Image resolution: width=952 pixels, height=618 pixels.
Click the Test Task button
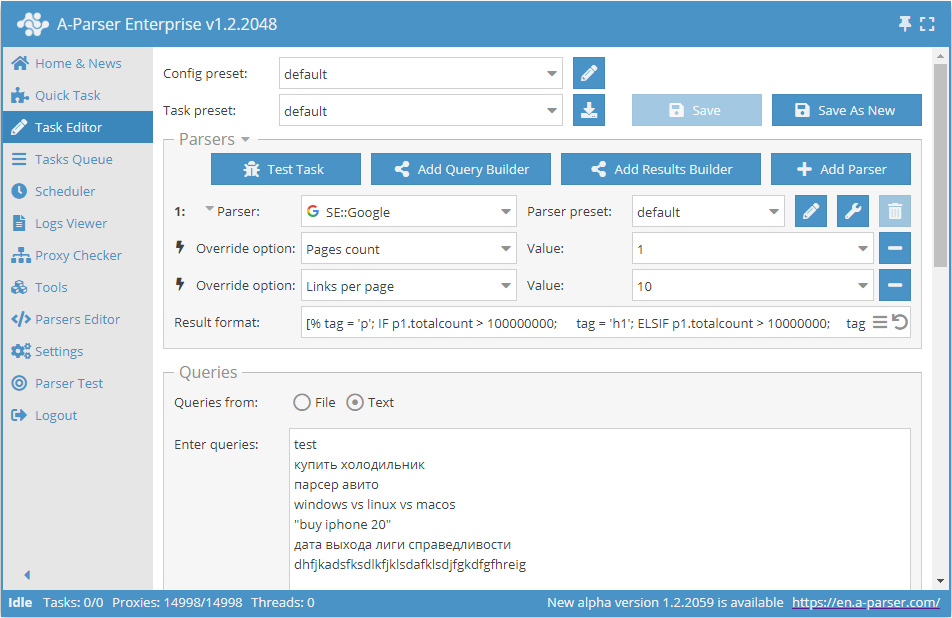coord(284,169)
